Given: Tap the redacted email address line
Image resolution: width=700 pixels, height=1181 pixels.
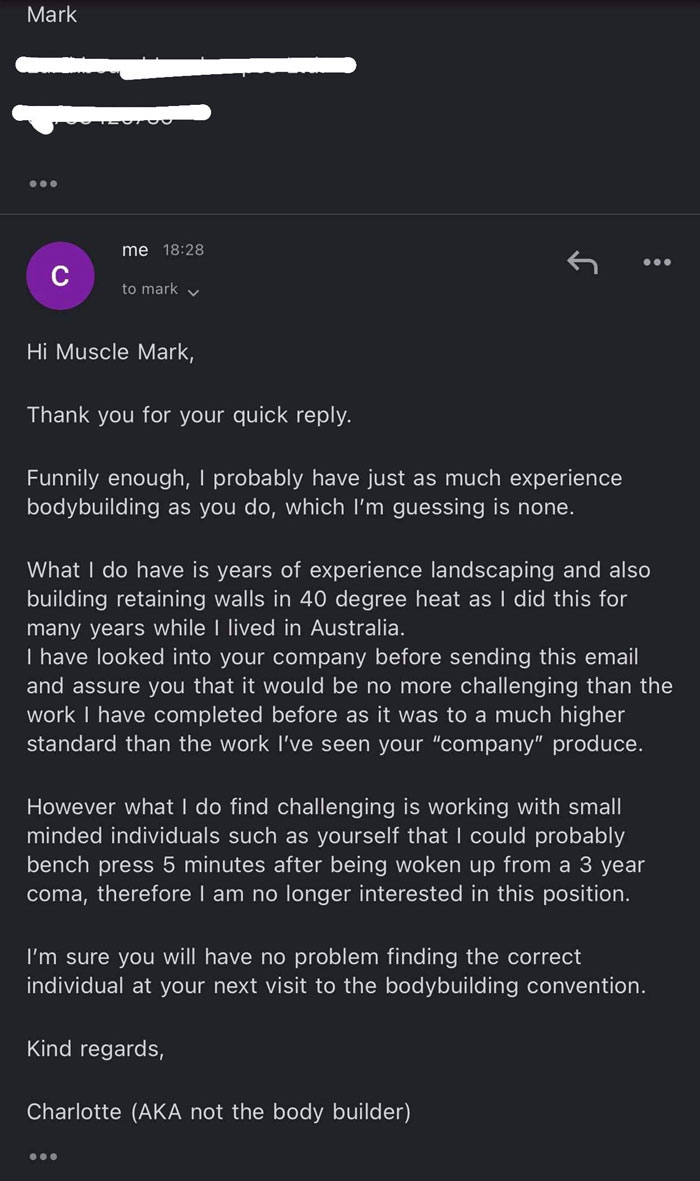Looking at the screenshot, I should [x=185, y=64].
